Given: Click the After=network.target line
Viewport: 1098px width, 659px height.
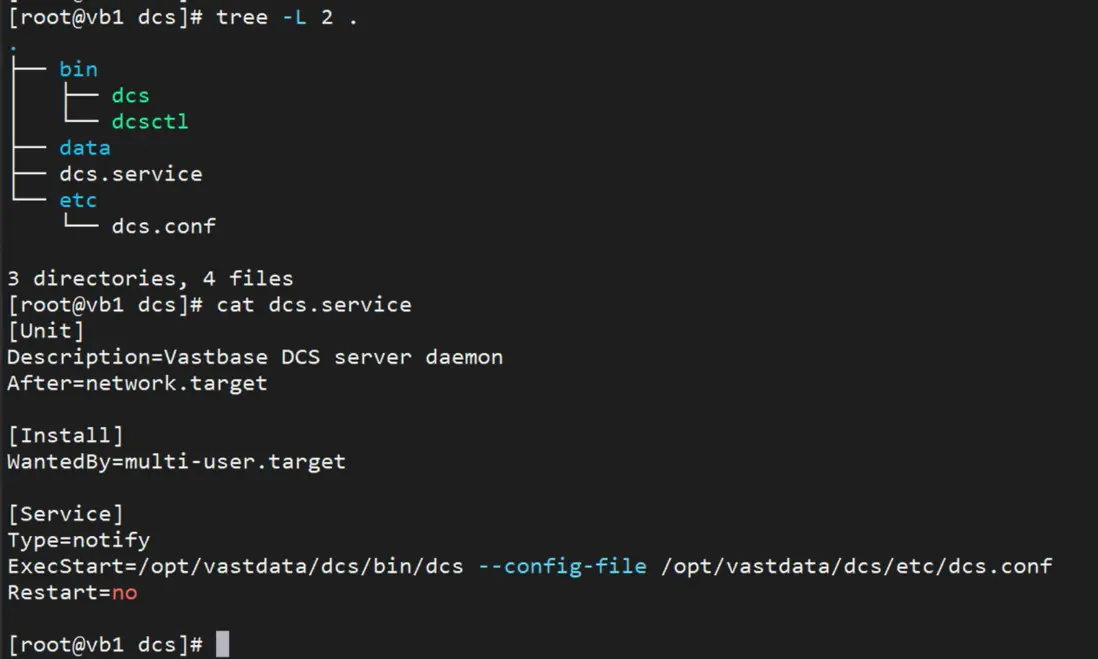Looking at the screenshot, I should tap(137, 383).
